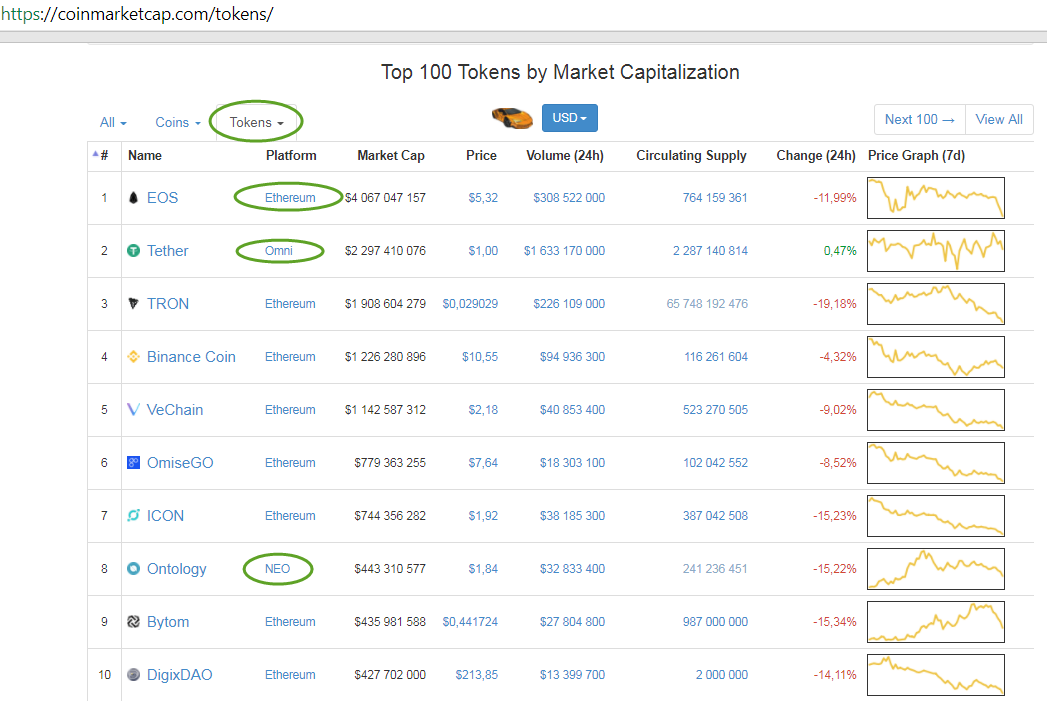Screen dimensions: 1047x701
Task: Expand the All filter dropdown
Action: [x=113, y=122]
